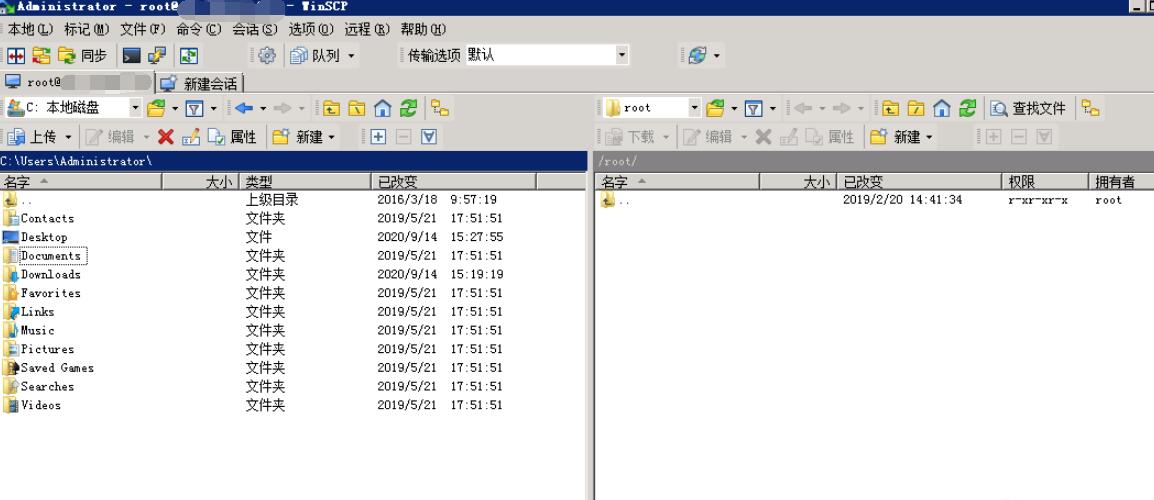Open the 远程 menu
This screenshot has height=500, width=1154.
pos(367,29)
